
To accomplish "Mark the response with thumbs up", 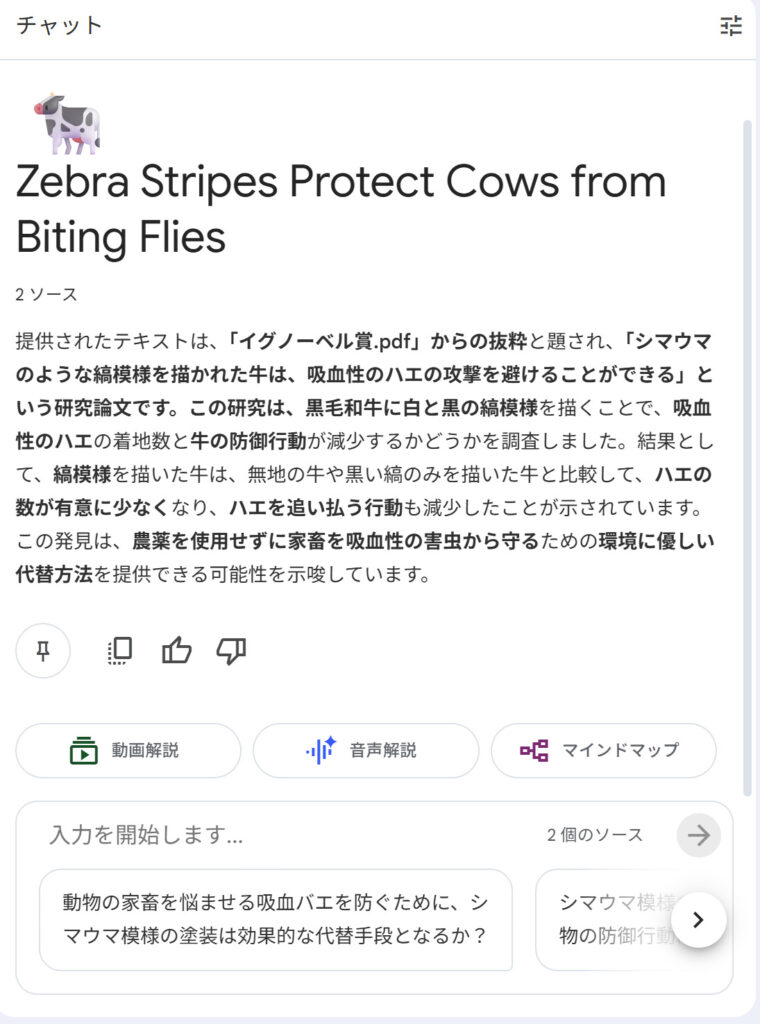I will coord(176,651).
